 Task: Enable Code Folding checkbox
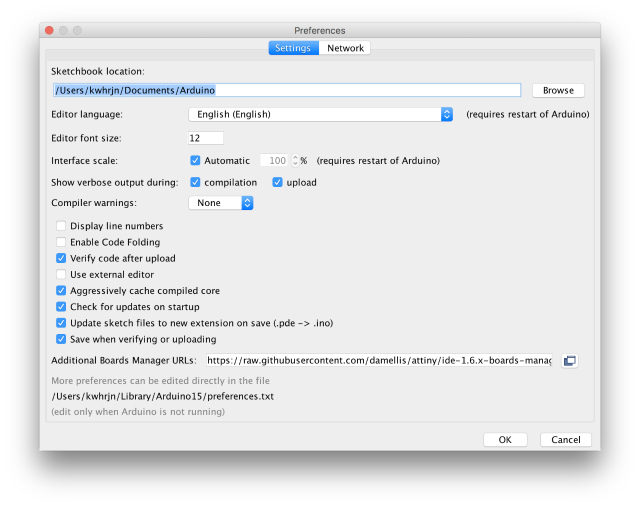pos(61,242)
